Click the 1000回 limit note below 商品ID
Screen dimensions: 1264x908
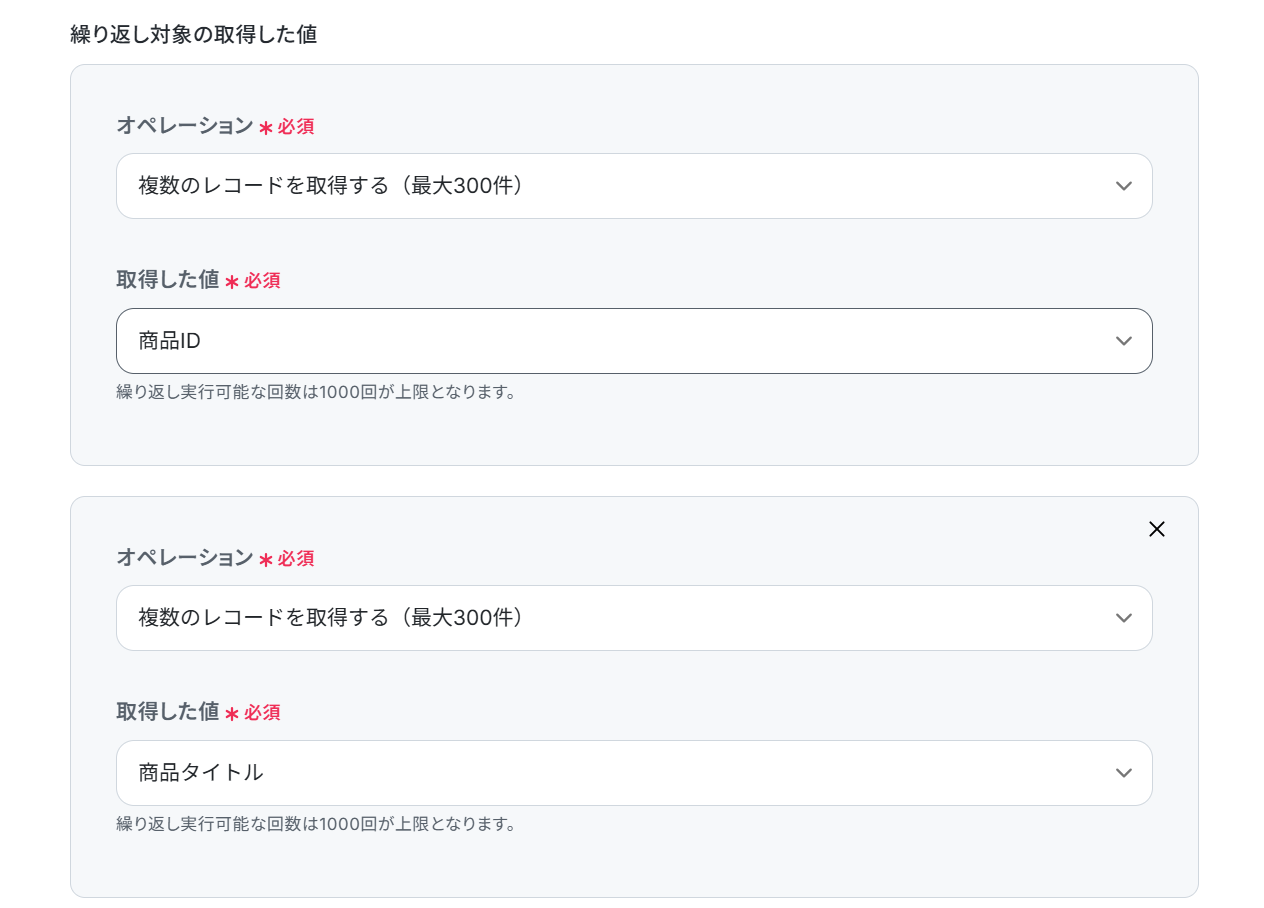pyautogui.click(x=316, y=392)
